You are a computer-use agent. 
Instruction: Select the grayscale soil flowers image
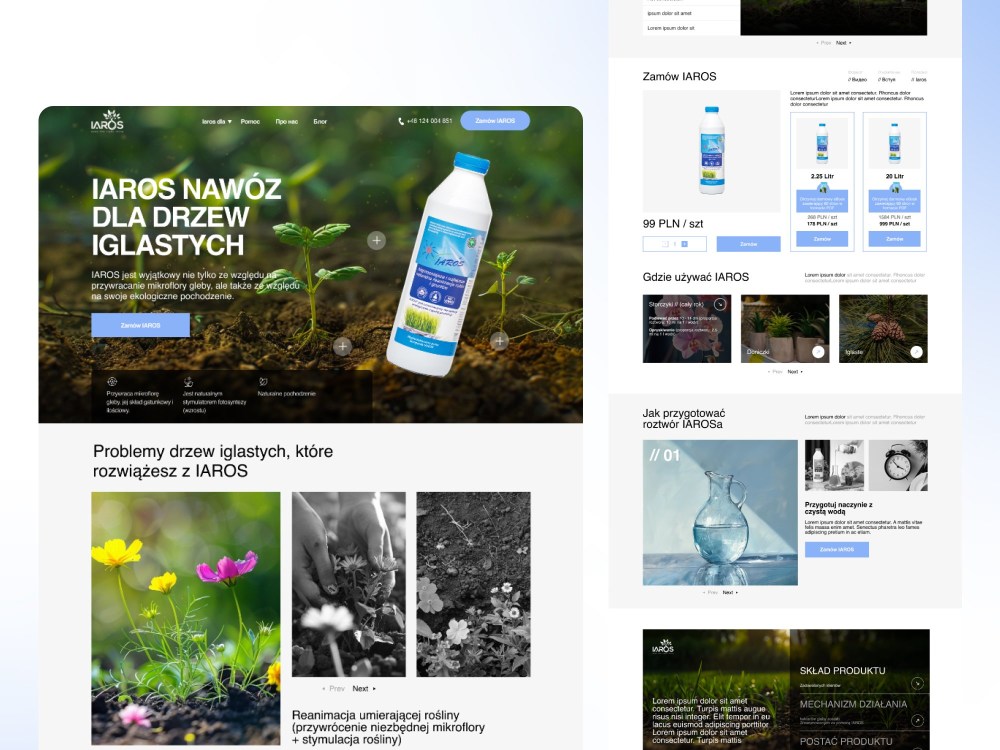tap(473, 584)
